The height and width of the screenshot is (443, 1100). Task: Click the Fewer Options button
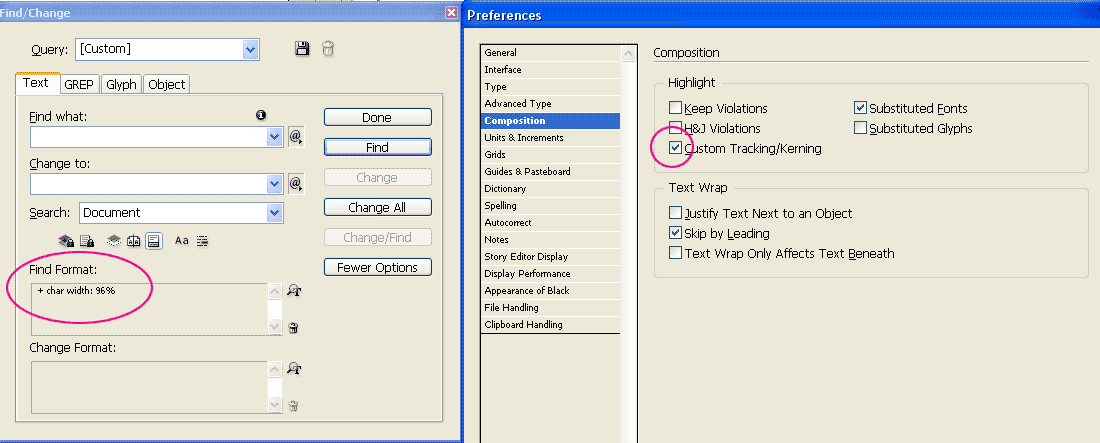tap(377, 267)
